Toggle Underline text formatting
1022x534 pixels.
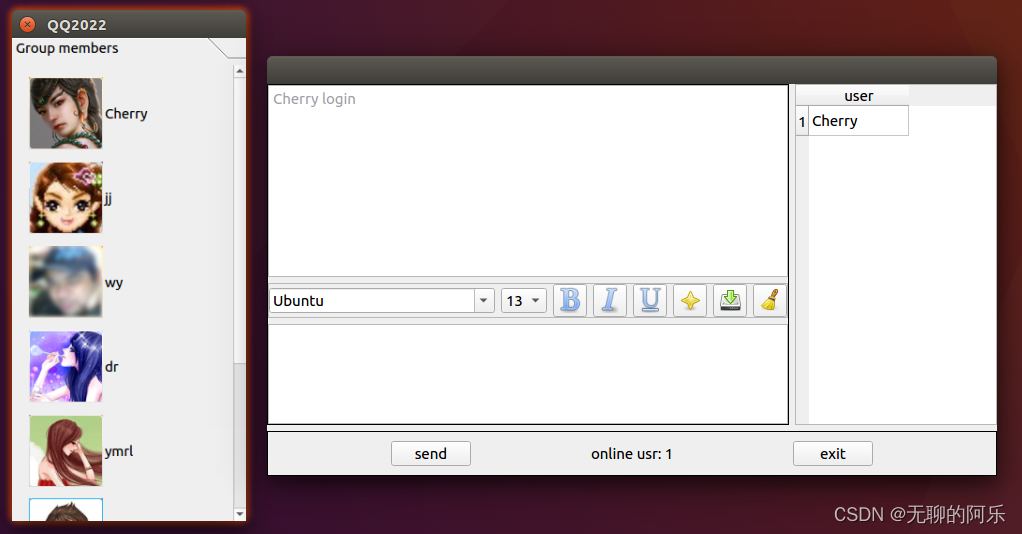(650, 301)
